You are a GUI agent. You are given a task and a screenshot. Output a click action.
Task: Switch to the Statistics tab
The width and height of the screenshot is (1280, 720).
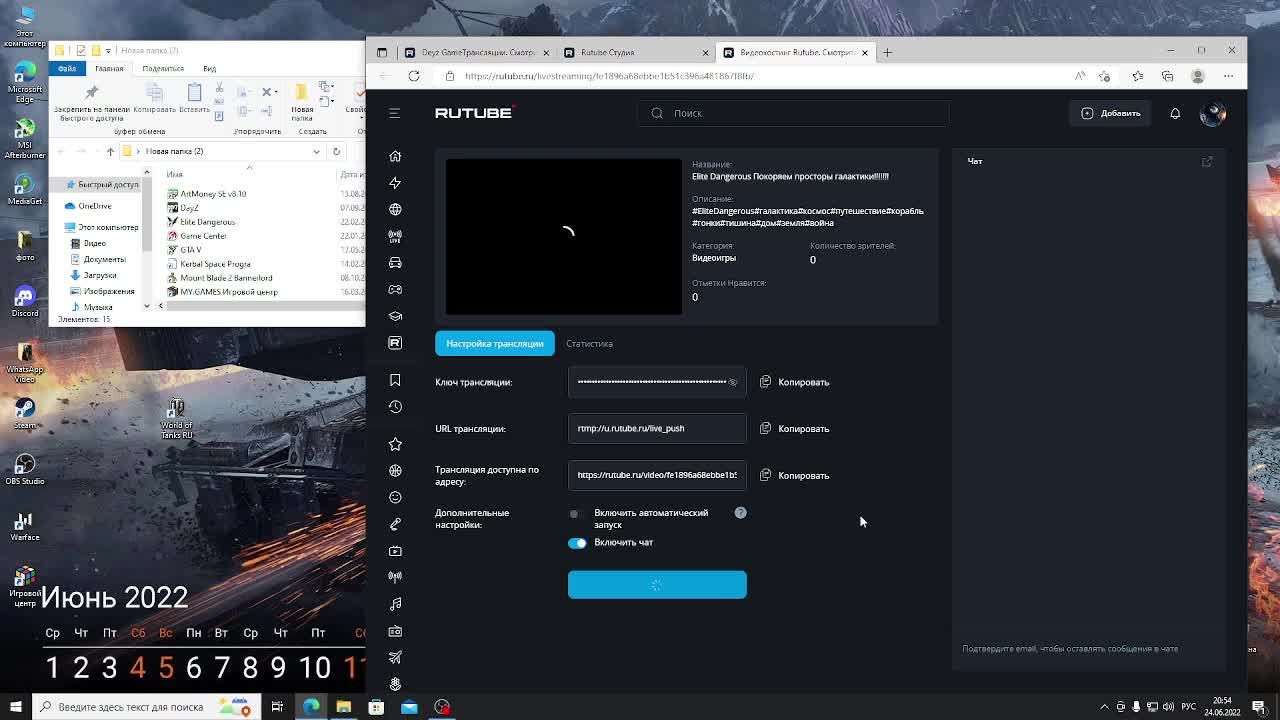pyautogui.click(x=589, y=343)
